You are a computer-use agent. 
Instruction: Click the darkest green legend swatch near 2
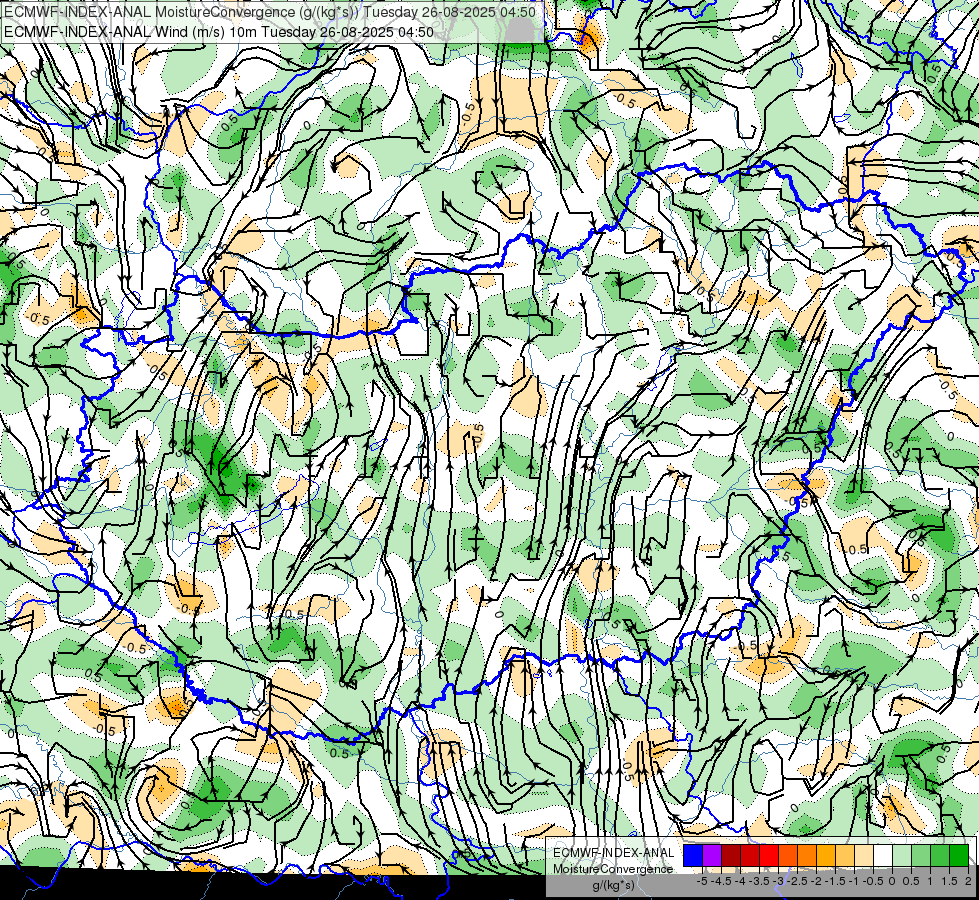(959, 855)
